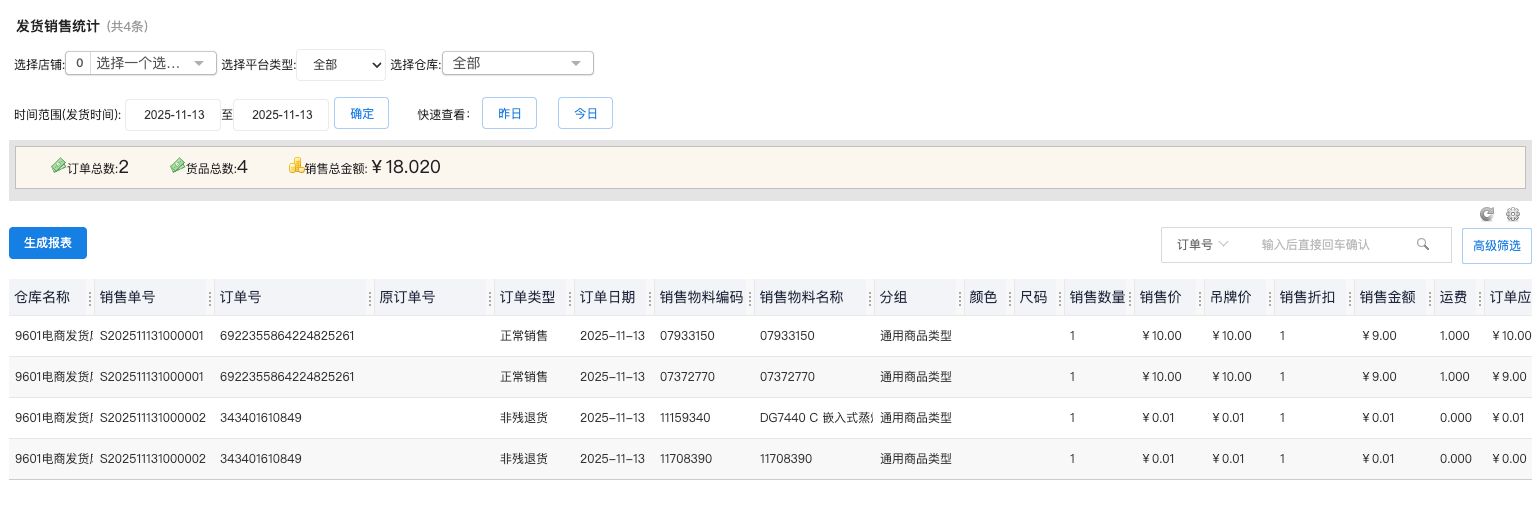Click the start date input field
The height and width of the screenshot is (520, 1540).
(173, 115)
